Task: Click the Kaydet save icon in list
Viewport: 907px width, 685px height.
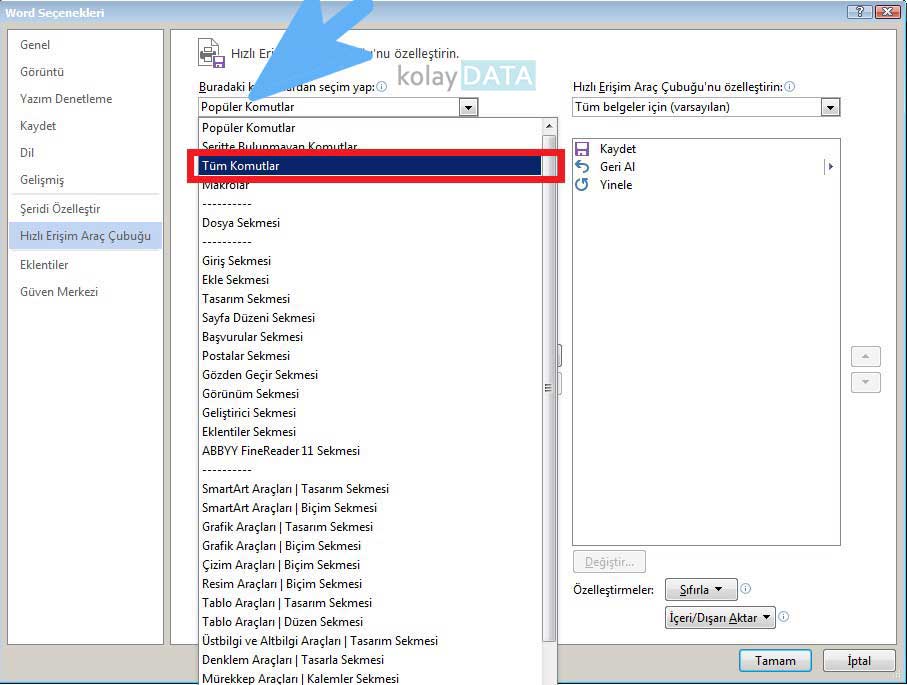Action: pyautogui.click(x=582, y=149)
